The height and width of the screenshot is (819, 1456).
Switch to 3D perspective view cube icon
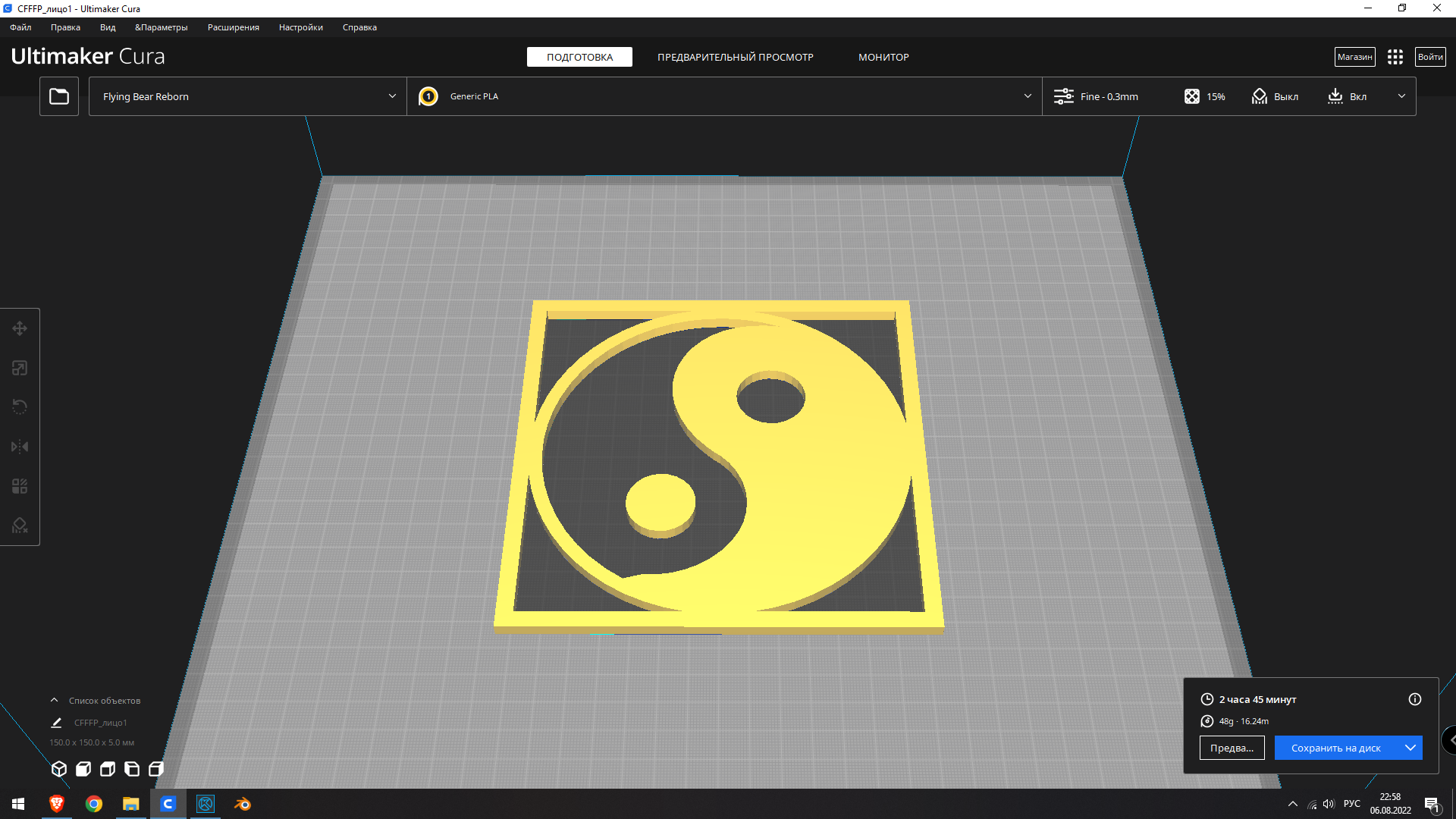(59, 769)
